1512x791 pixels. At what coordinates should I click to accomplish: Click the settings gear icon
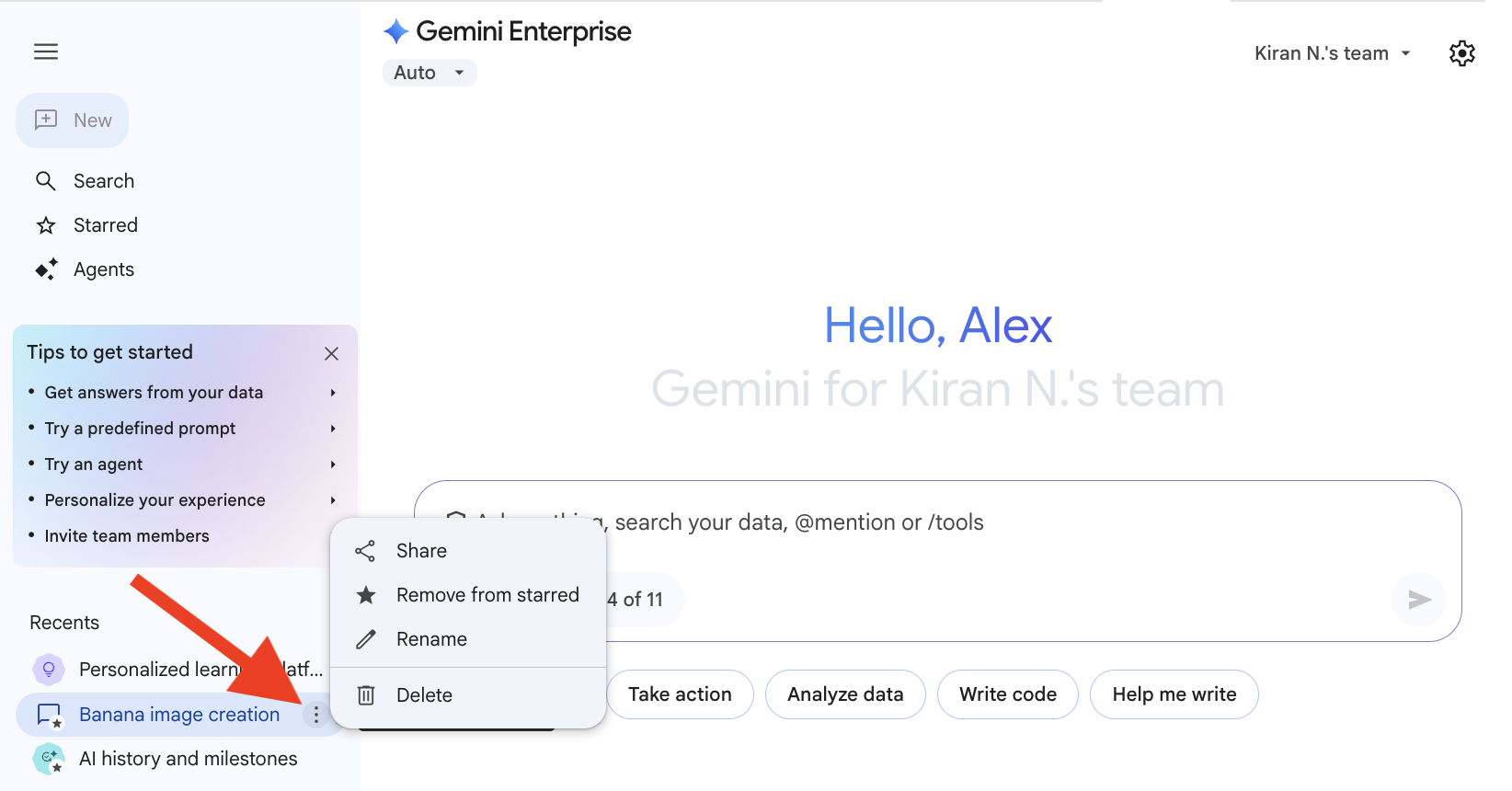(x=1461, y=53)
